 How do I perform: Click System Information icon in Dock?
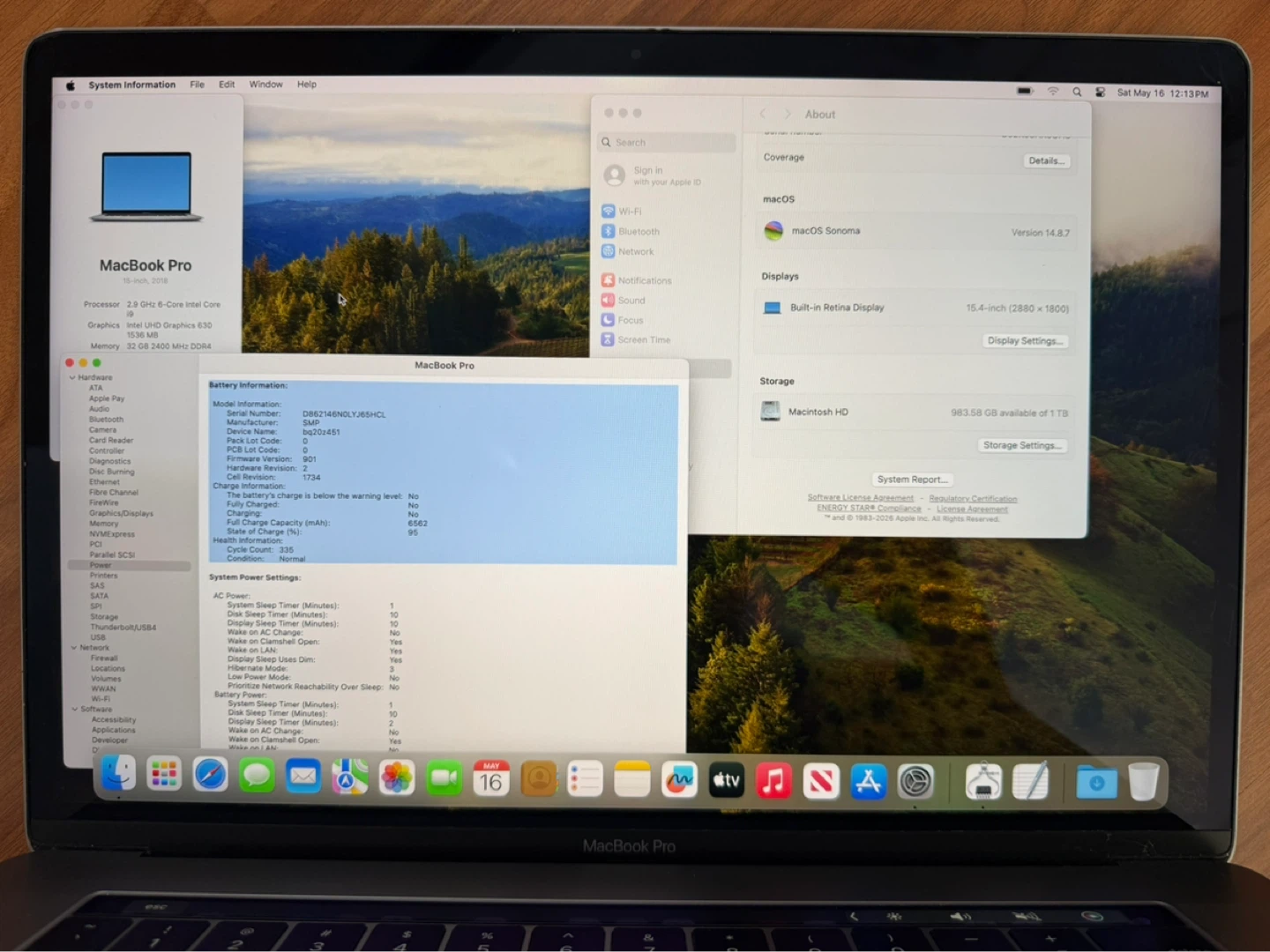(x=983, y=782)
